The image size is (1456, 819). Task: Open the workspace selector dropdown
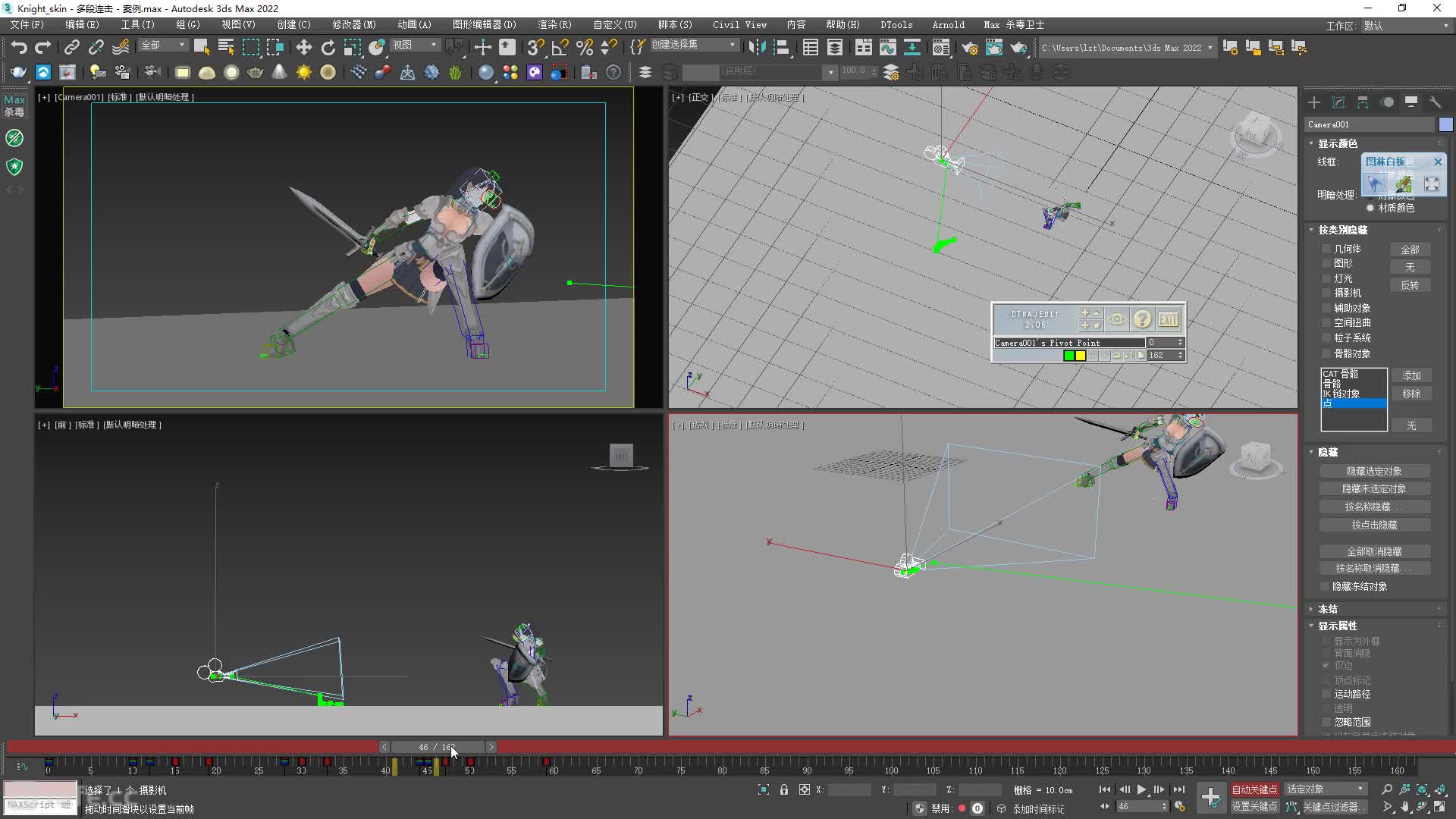point(1407,26)
